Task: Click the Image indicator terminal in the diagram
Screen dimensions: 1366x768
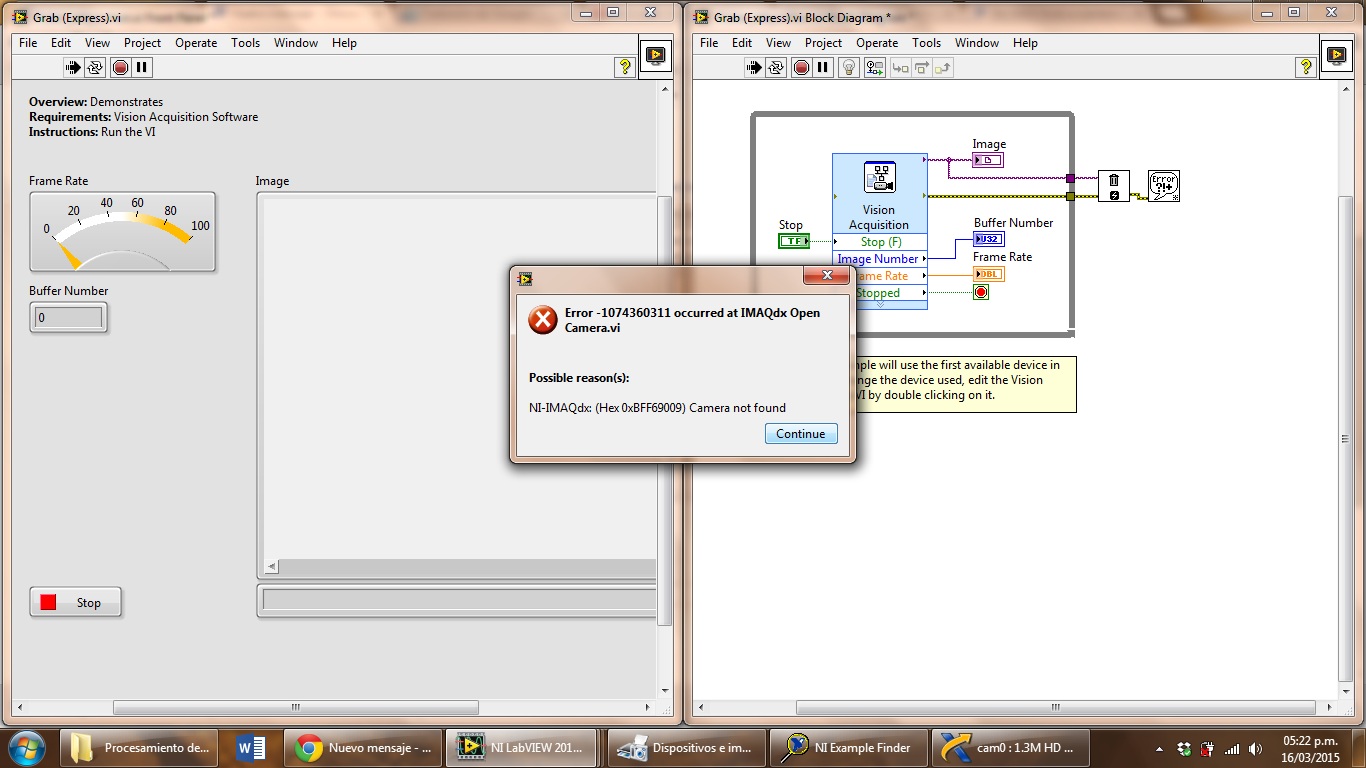Action: (x=988, y=160)
